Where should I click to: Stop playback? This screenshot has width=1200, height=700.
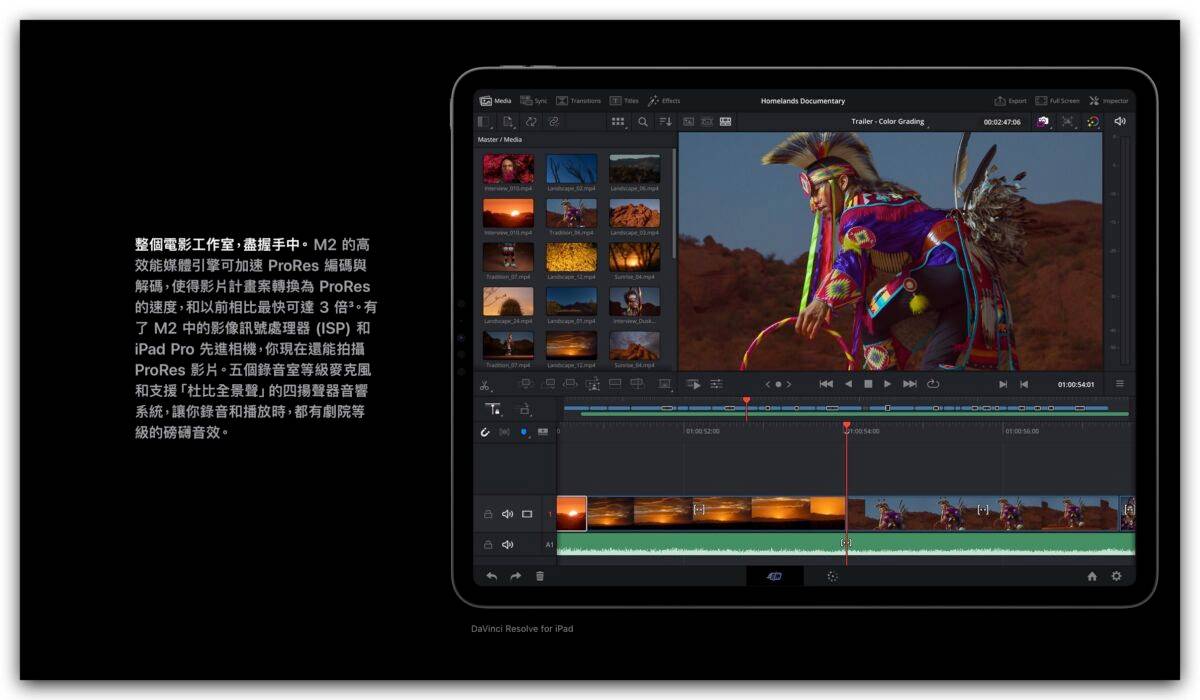click(x=868, y=384)
